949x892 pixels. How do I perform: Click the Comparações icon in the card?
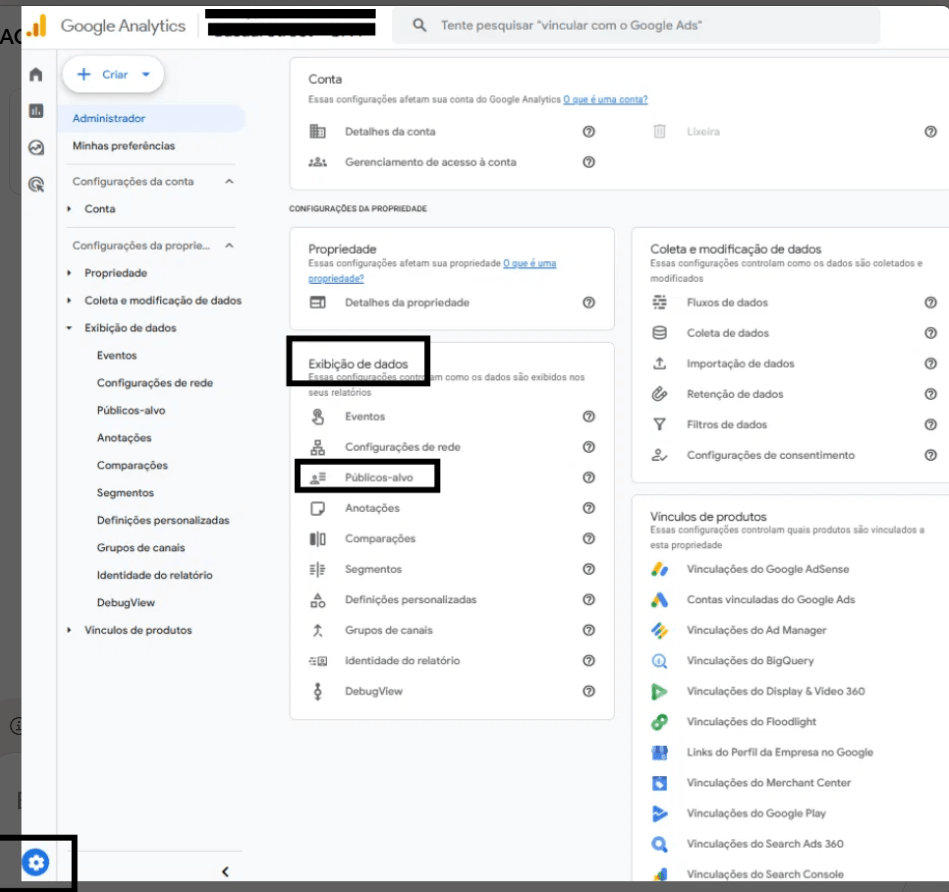pos(318,539)
